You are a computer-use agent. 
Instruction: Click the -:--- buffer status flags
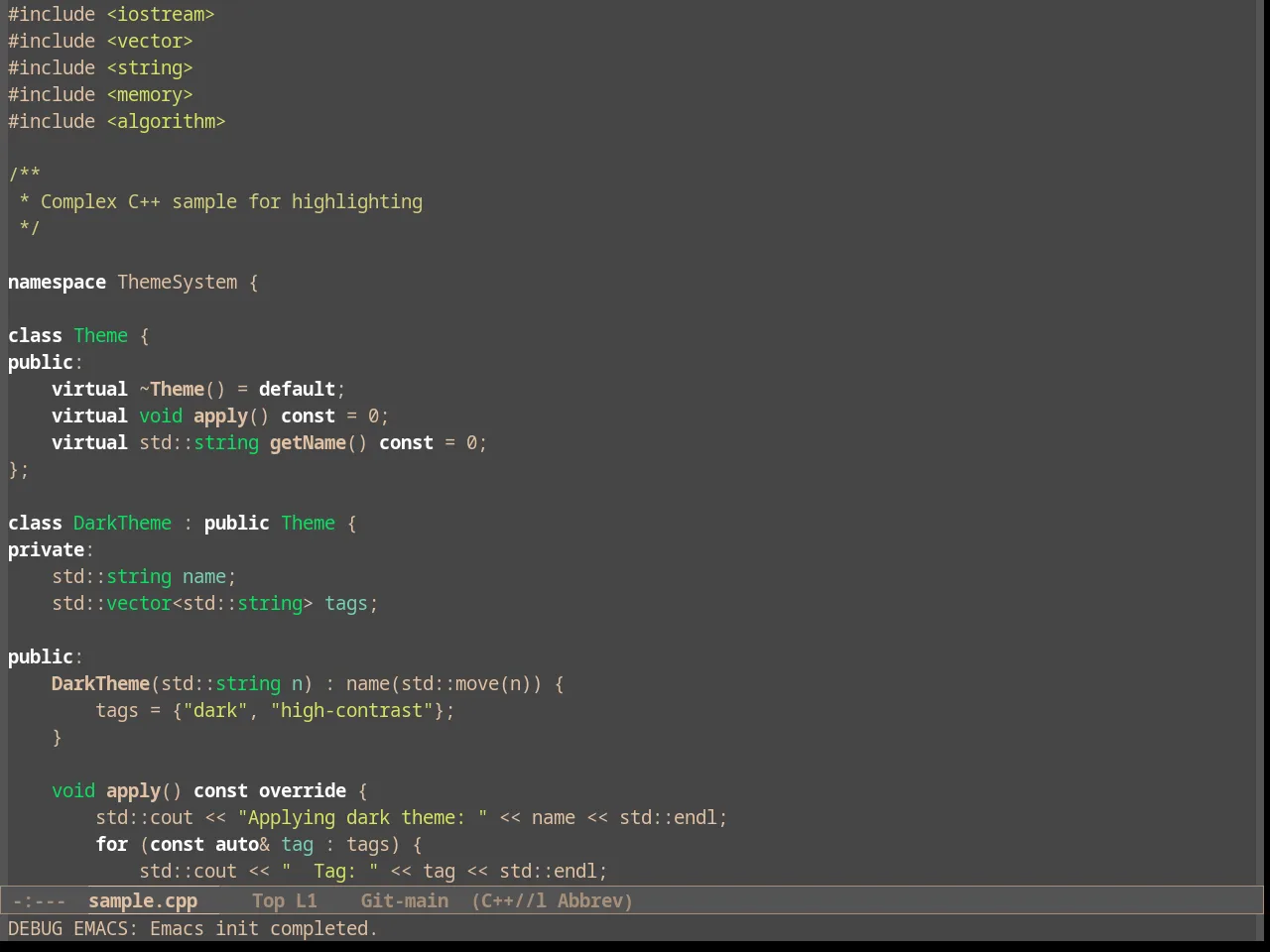[x=39, y=900]
